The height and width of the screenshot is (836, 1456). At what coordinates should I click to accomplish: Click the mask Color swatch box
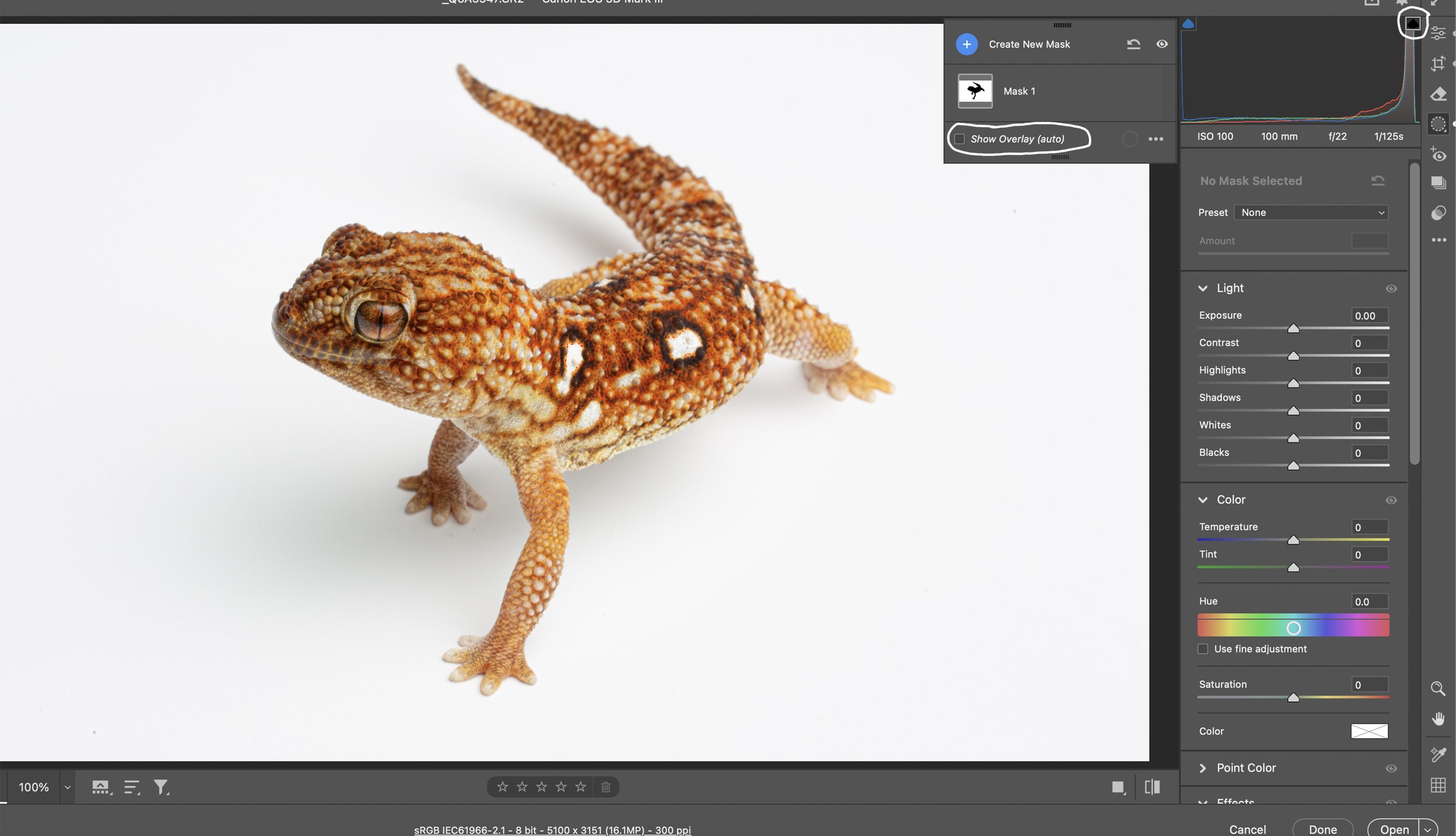pyautogui.click(x=1369, y=731)
